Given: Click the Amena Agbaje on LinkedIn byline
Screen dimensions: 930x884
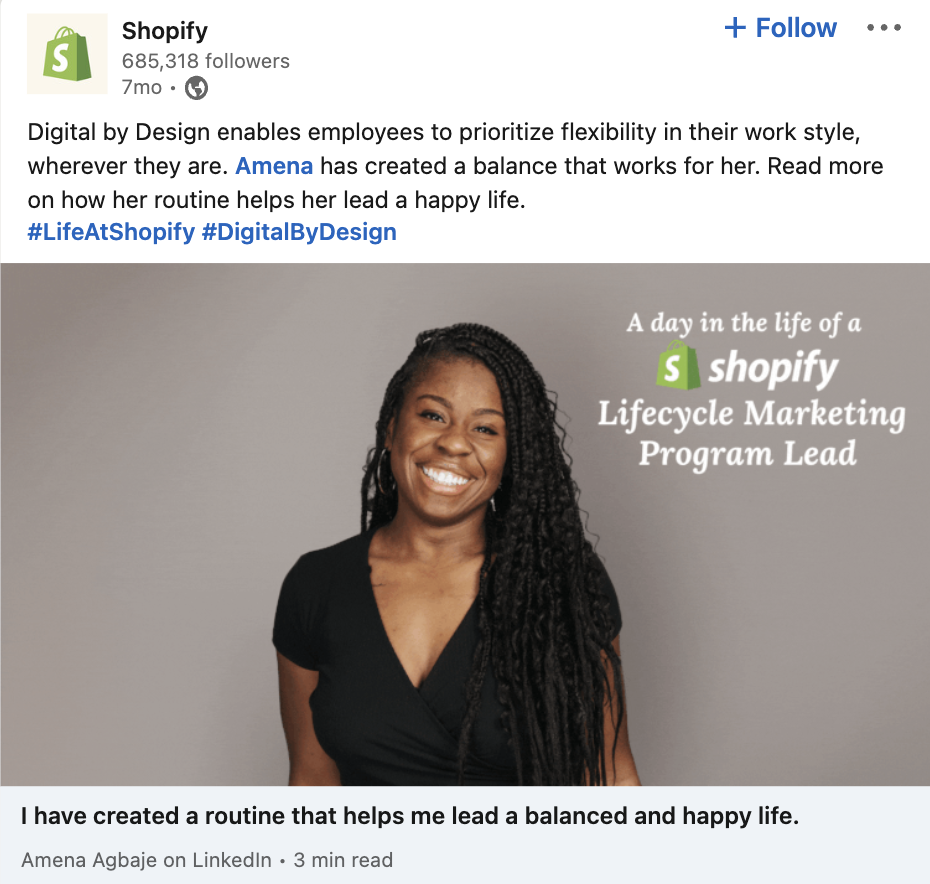Looking at the screenshot, I should point(146,860).
